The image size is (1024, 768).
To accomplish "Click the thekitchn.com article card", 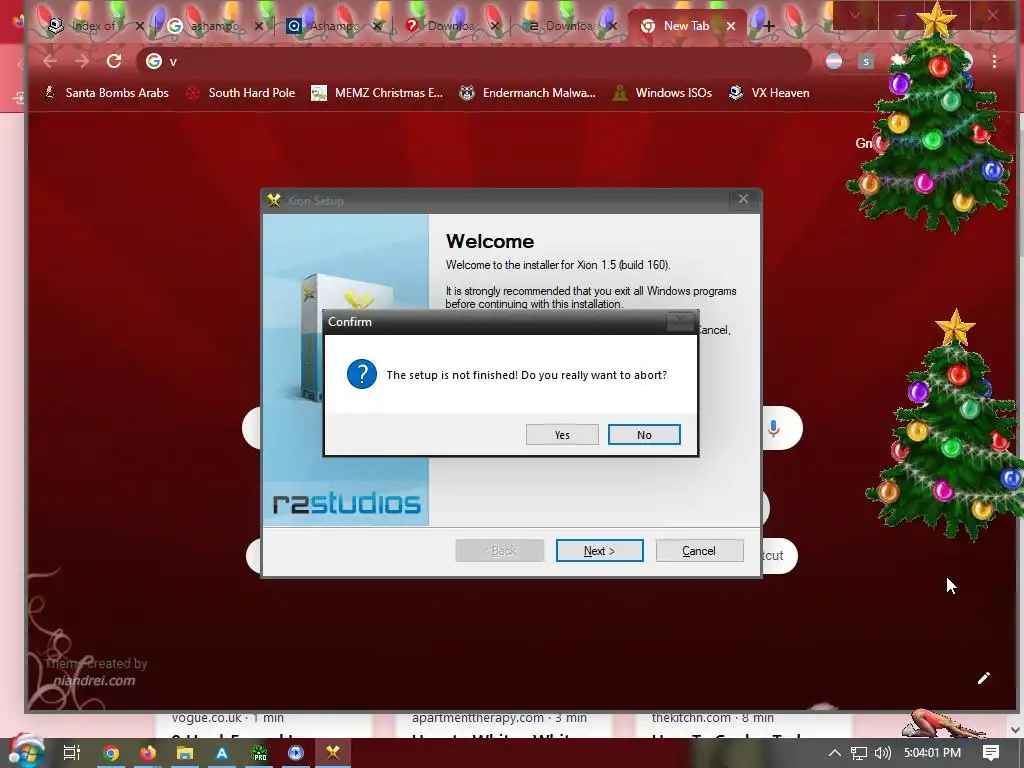I will tap(743, 726).
